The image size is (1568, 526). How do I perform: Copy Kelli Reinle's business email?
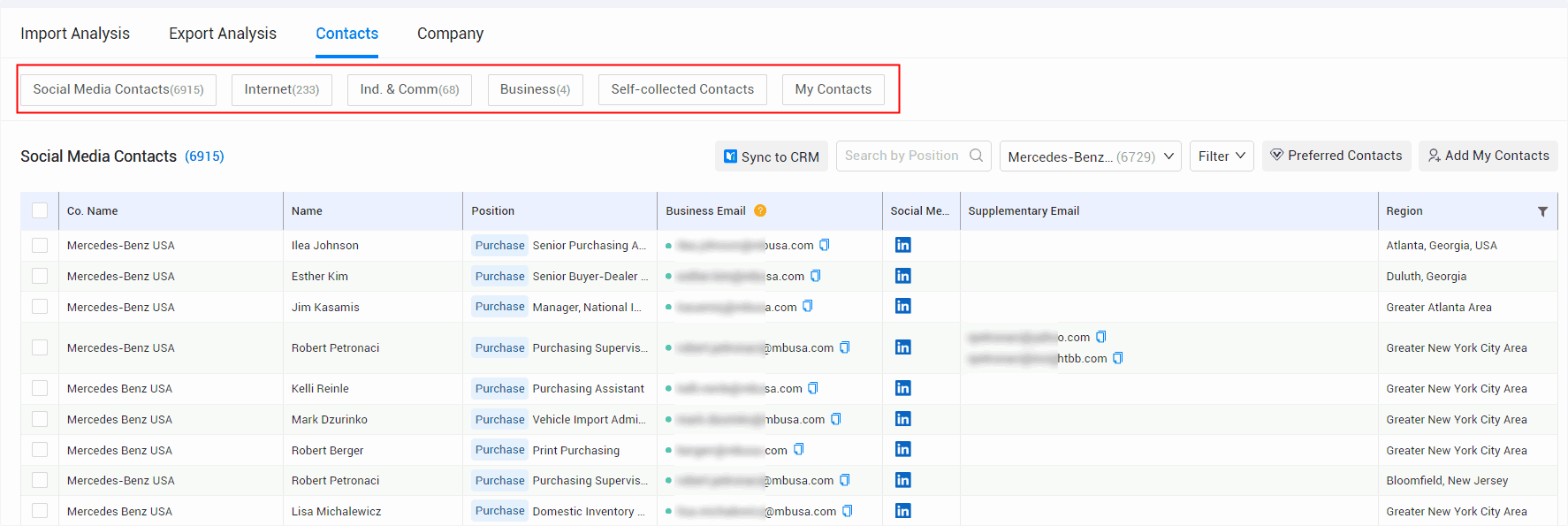(x=813, y=388)
